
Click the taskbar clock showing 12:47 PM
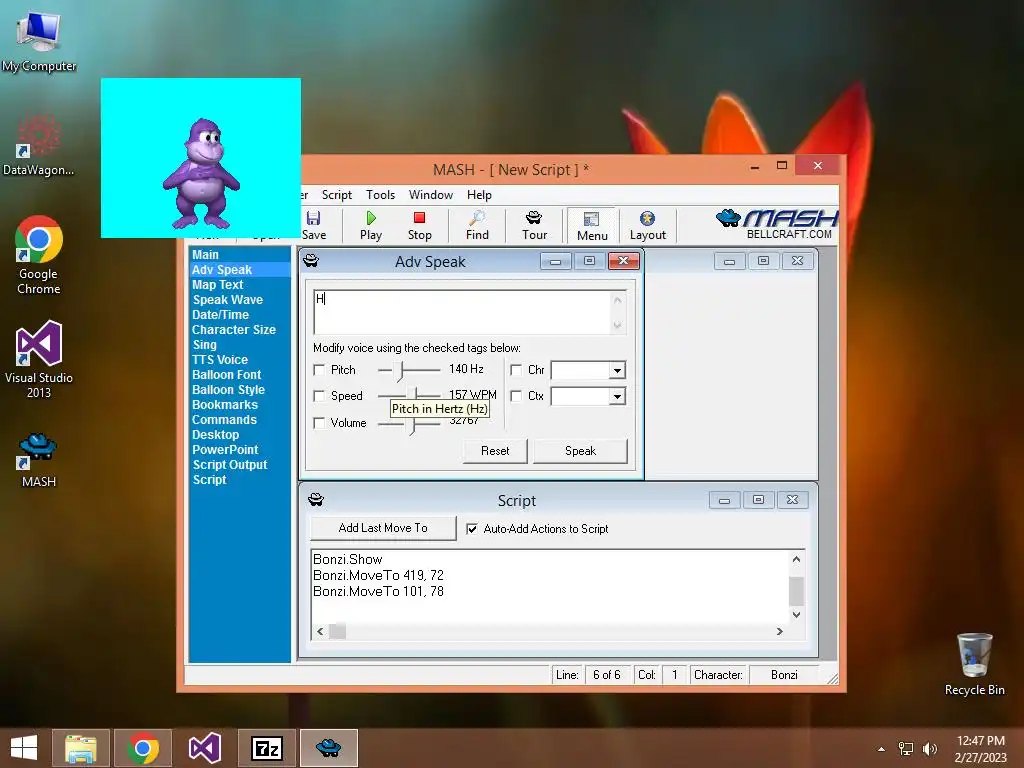tap(981, 741)
